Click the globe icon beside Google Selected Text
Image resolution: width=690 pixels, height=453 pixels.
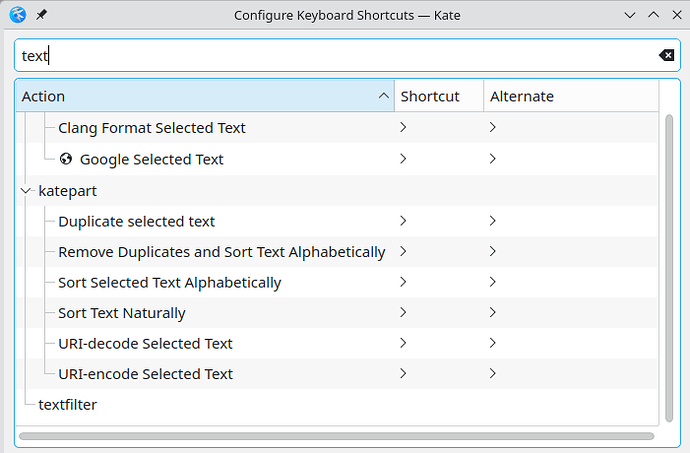click(66, 159)
